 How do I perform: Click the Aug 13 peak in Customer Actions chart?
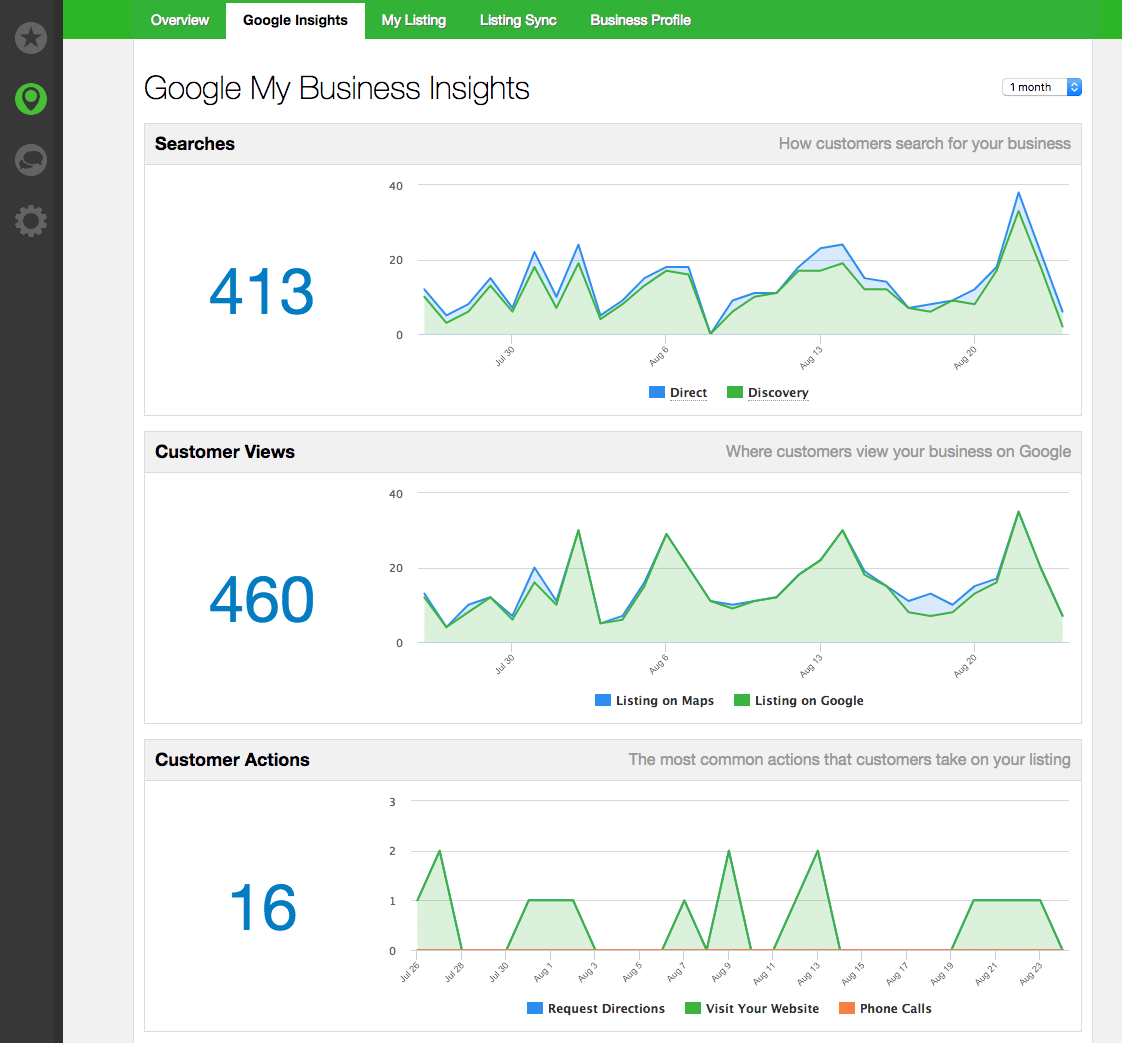tap(818, 851)
